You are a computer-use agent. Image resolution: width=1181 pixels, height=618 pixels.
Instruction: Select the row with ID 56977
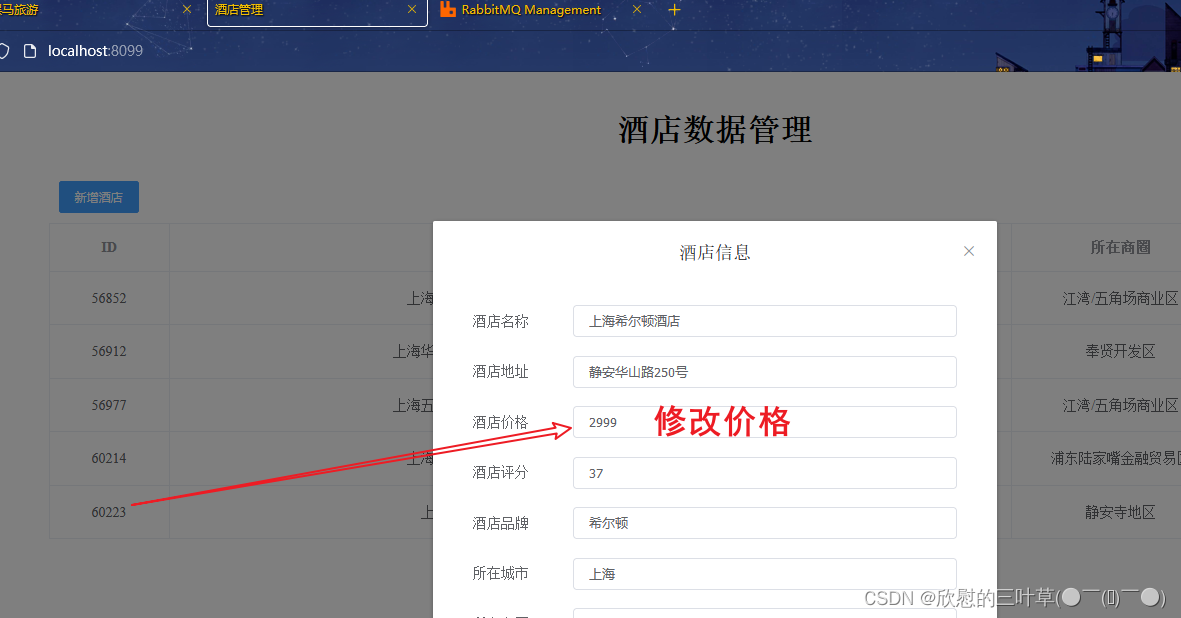point(109,405)
